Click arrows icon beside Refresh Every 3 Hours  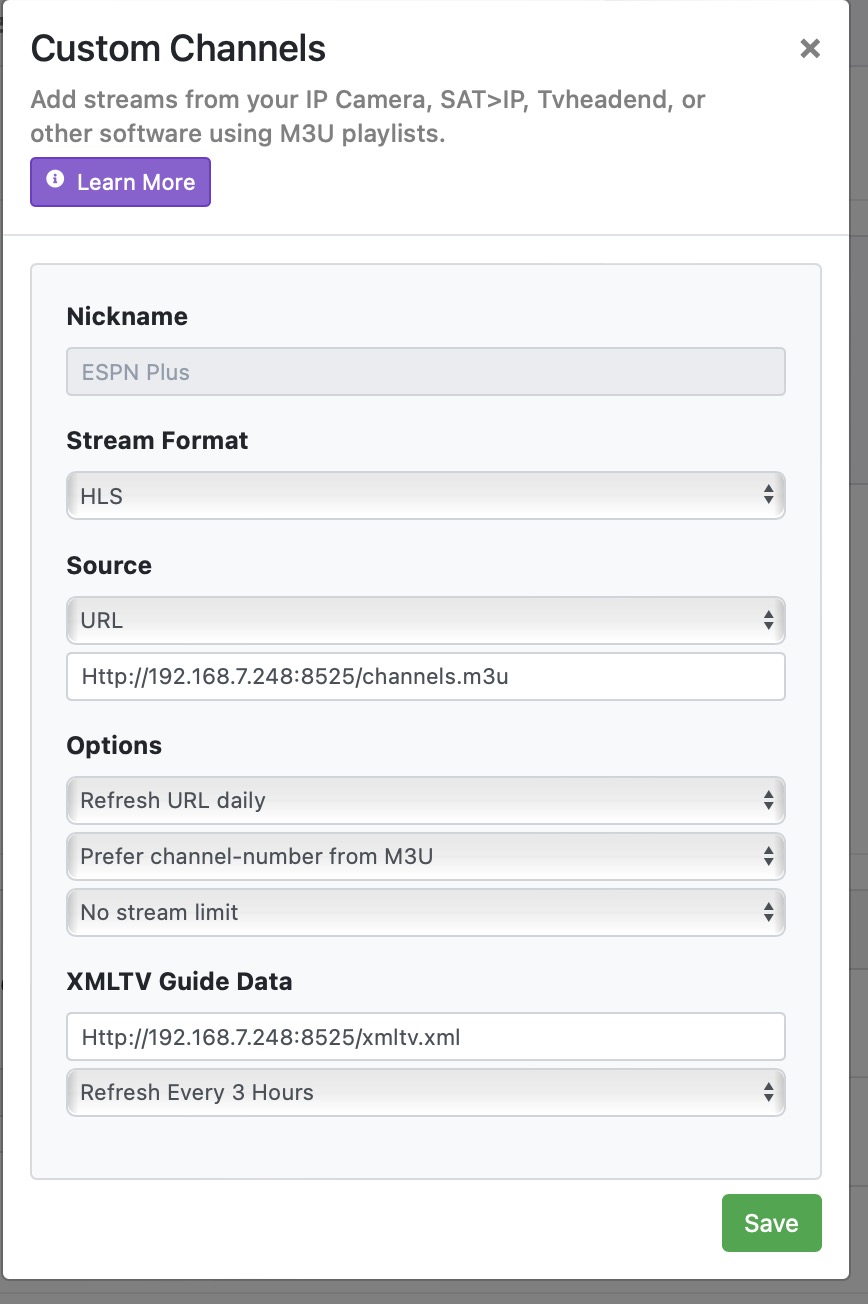click(x=768, y=1092)
